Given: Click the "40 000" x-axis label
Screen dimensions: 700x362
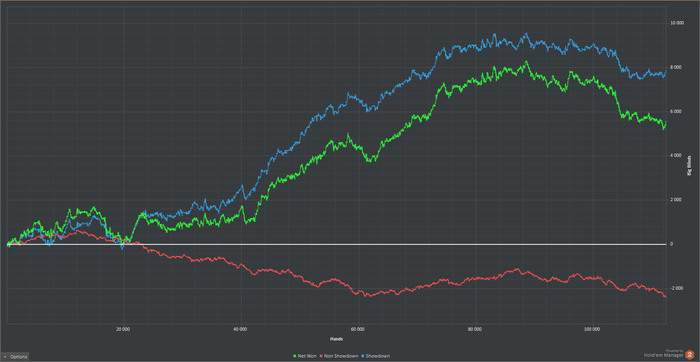Looking at the screenshot, I should click(x=240, y=329).
